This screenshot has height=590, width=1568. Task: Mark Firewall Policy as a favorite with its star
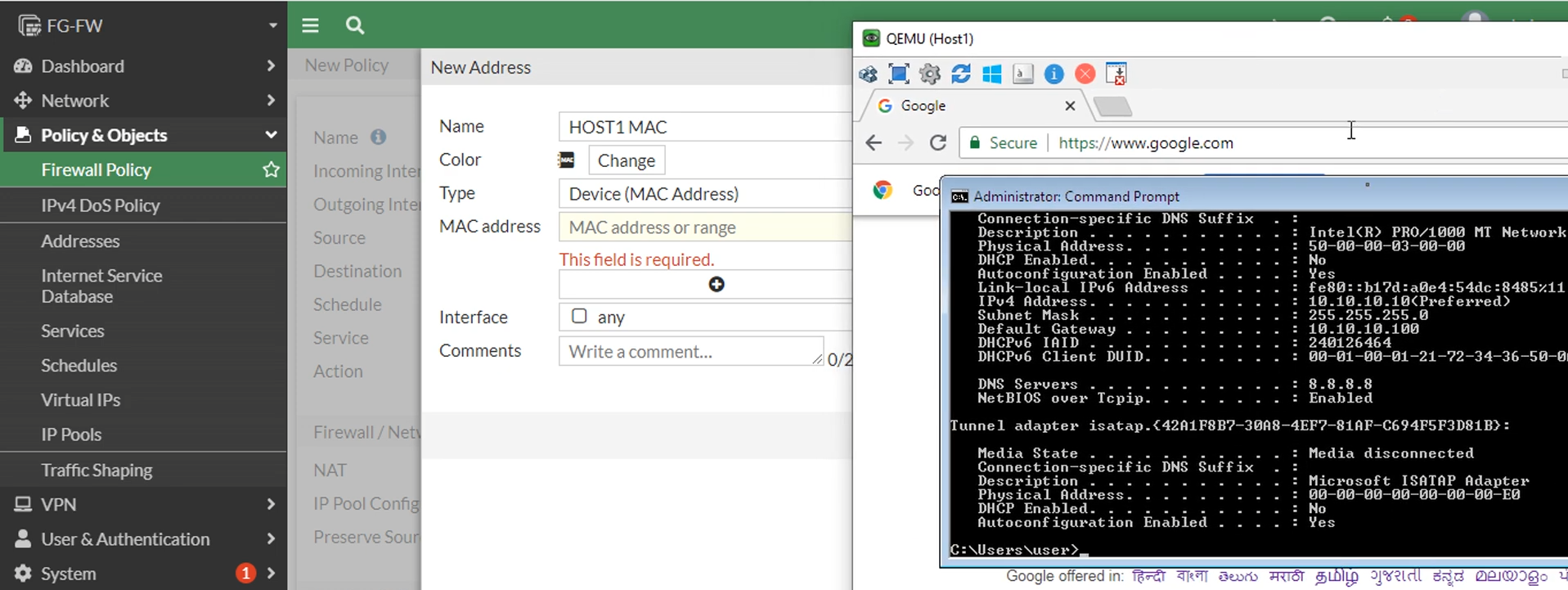[271, 169]
